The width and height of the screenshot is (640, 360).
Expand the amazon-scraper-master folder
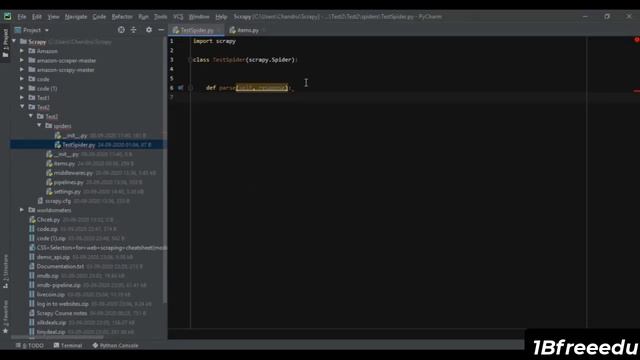pyautogui.click(x=22, y=60)
